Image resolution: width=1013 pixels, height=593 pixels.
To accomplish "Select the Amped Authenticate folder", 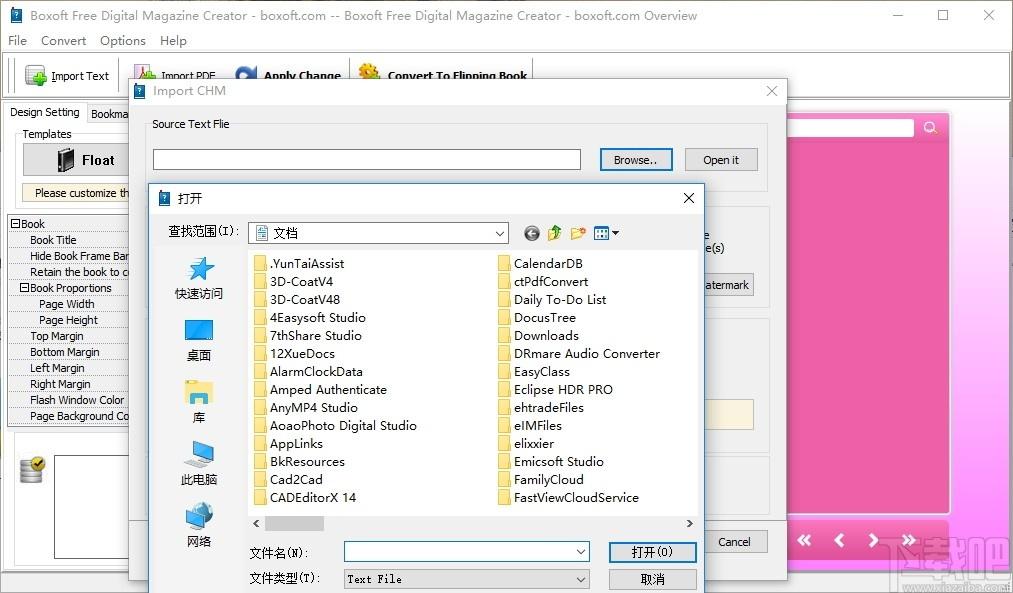I will (x=320, y=390).
